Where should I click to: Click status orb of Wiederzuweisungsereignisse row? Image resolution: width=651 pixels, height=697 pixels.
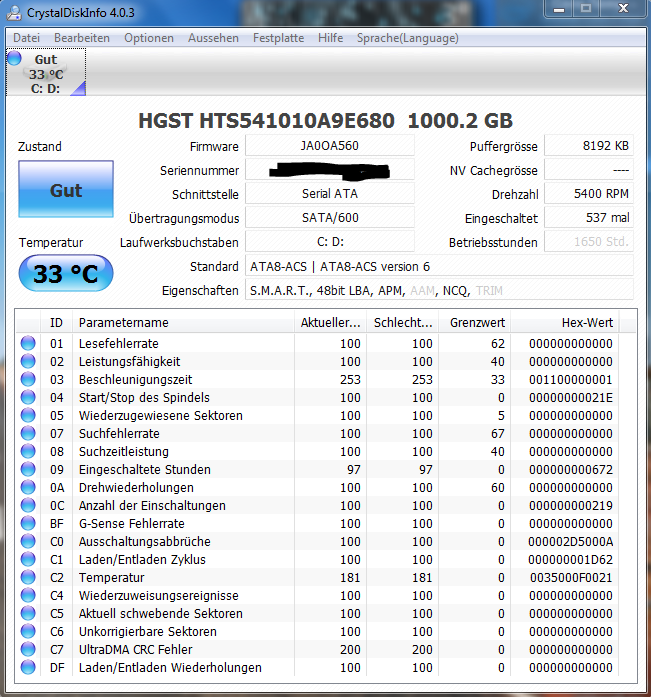[28, 595]
